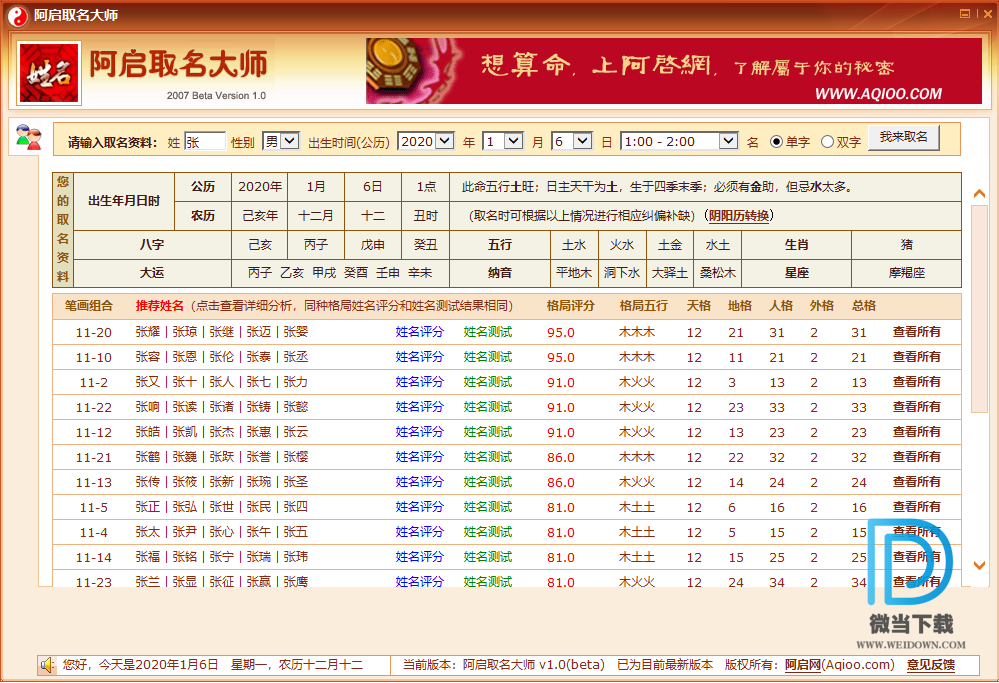This screenshot has width=999, height=683.
Task: Click the surname 姓 input field
Action: [205, 141]
